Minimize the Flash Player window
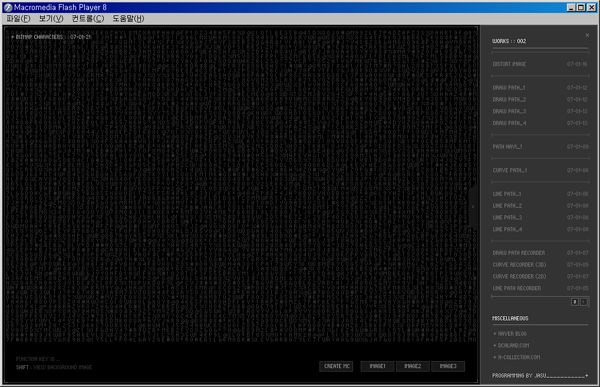The image size is (600, 387). (571, 7)
